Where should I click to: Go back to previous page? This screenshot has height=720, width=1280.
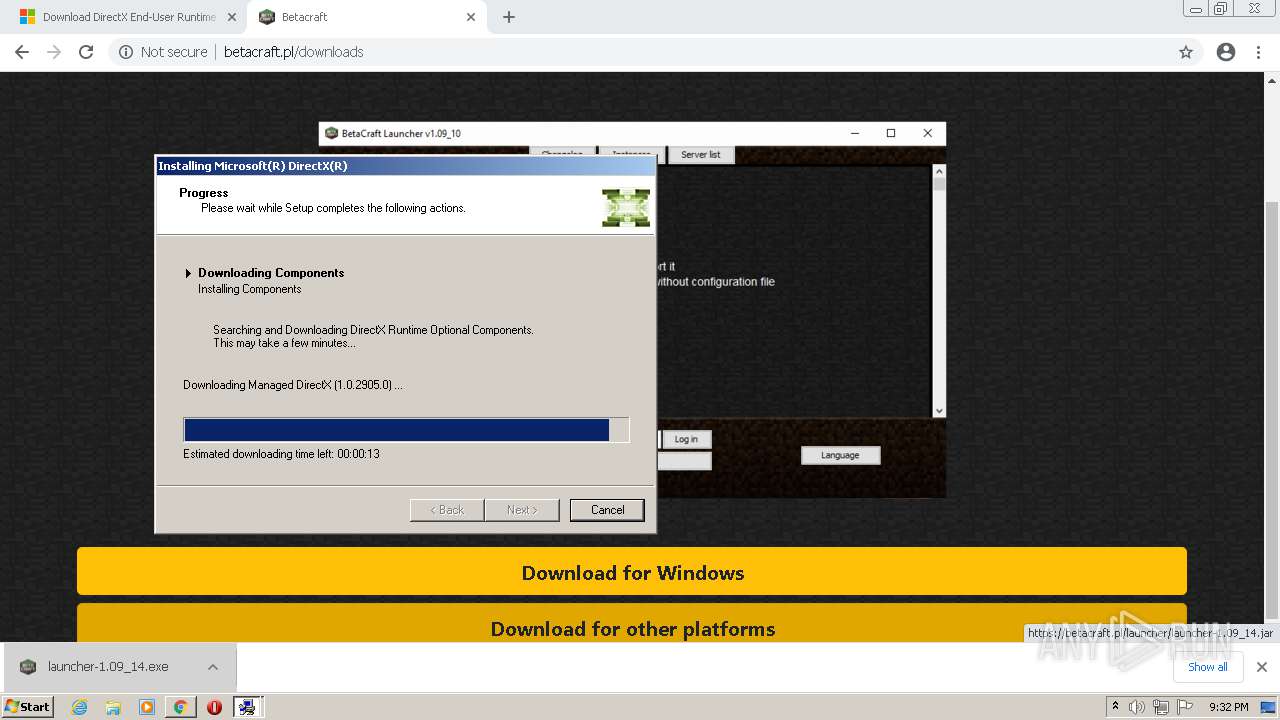coord(22,52)
